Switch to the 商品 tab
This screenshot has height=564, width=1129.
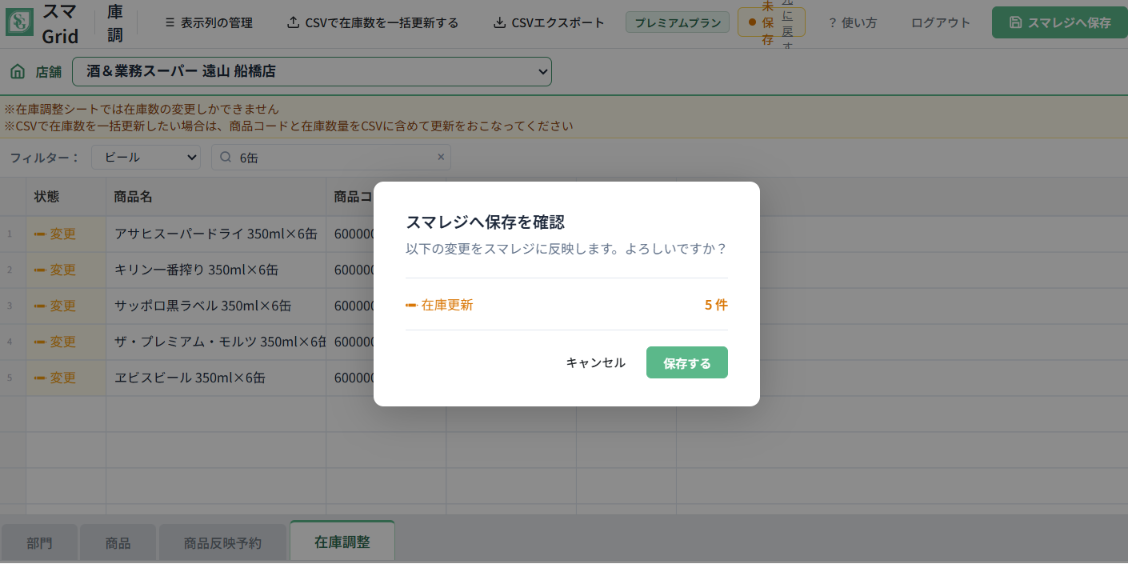click(x=117, y=543)
